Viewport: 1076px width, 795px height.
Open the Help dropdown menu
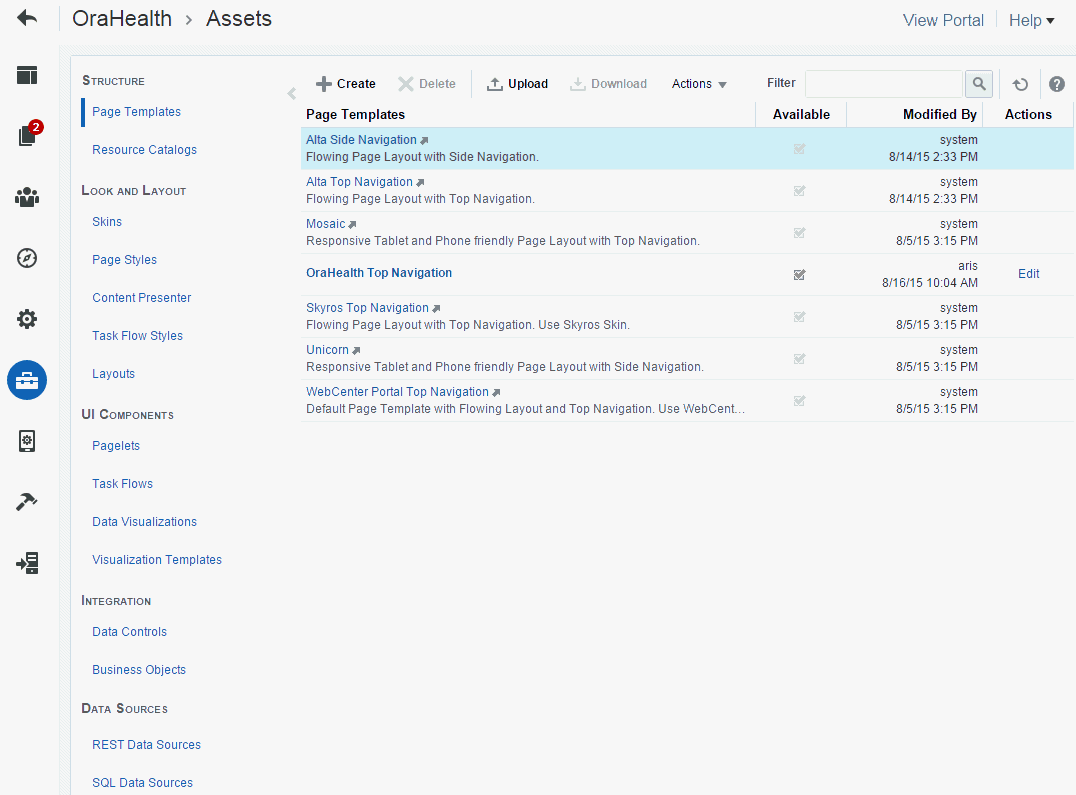tap(1031, 21)
